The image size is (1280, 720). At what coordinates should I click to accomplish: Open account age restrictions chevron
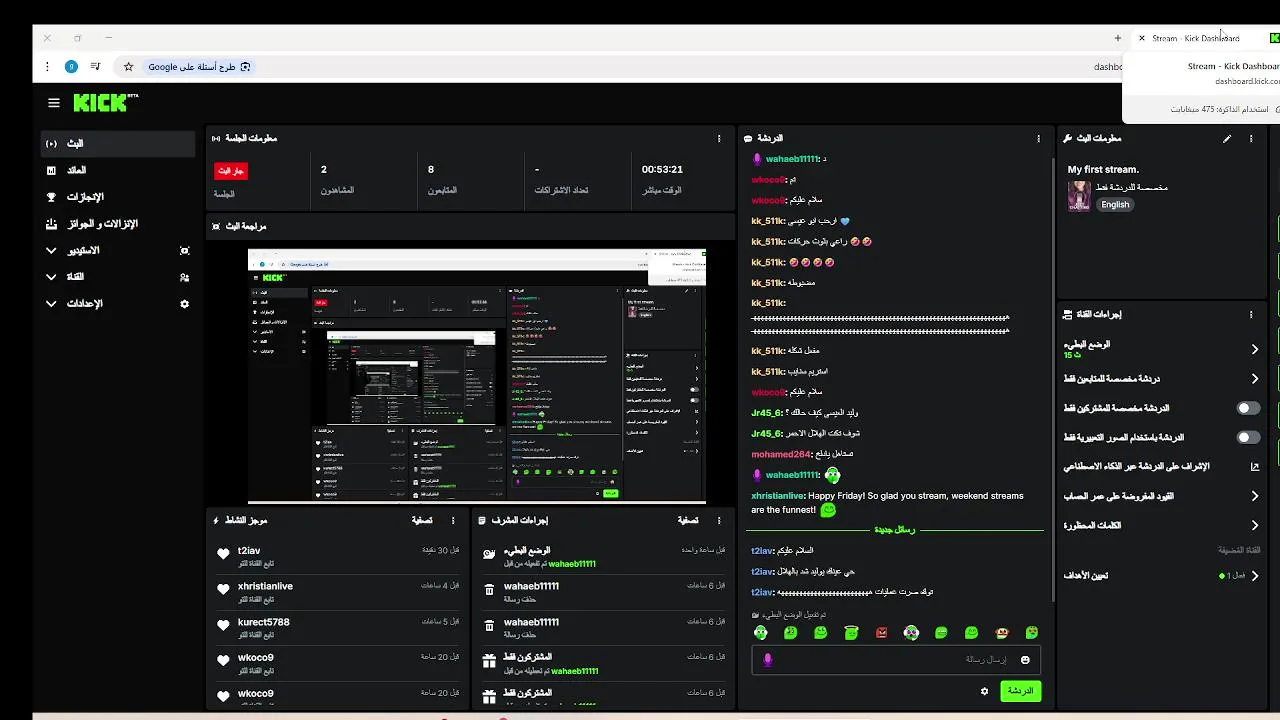1255,496
